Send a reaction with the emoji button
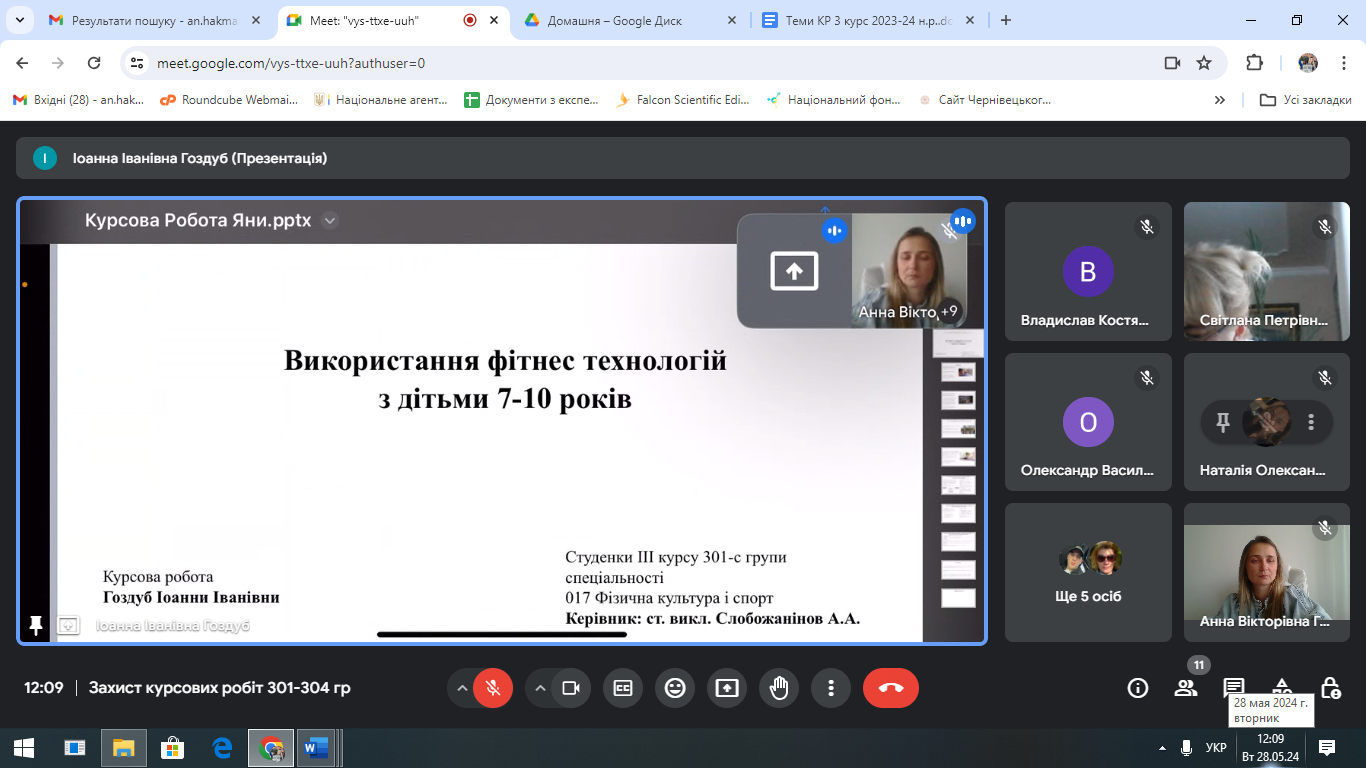This screenshot has width=1366, height=768. (x=675, y=688)
